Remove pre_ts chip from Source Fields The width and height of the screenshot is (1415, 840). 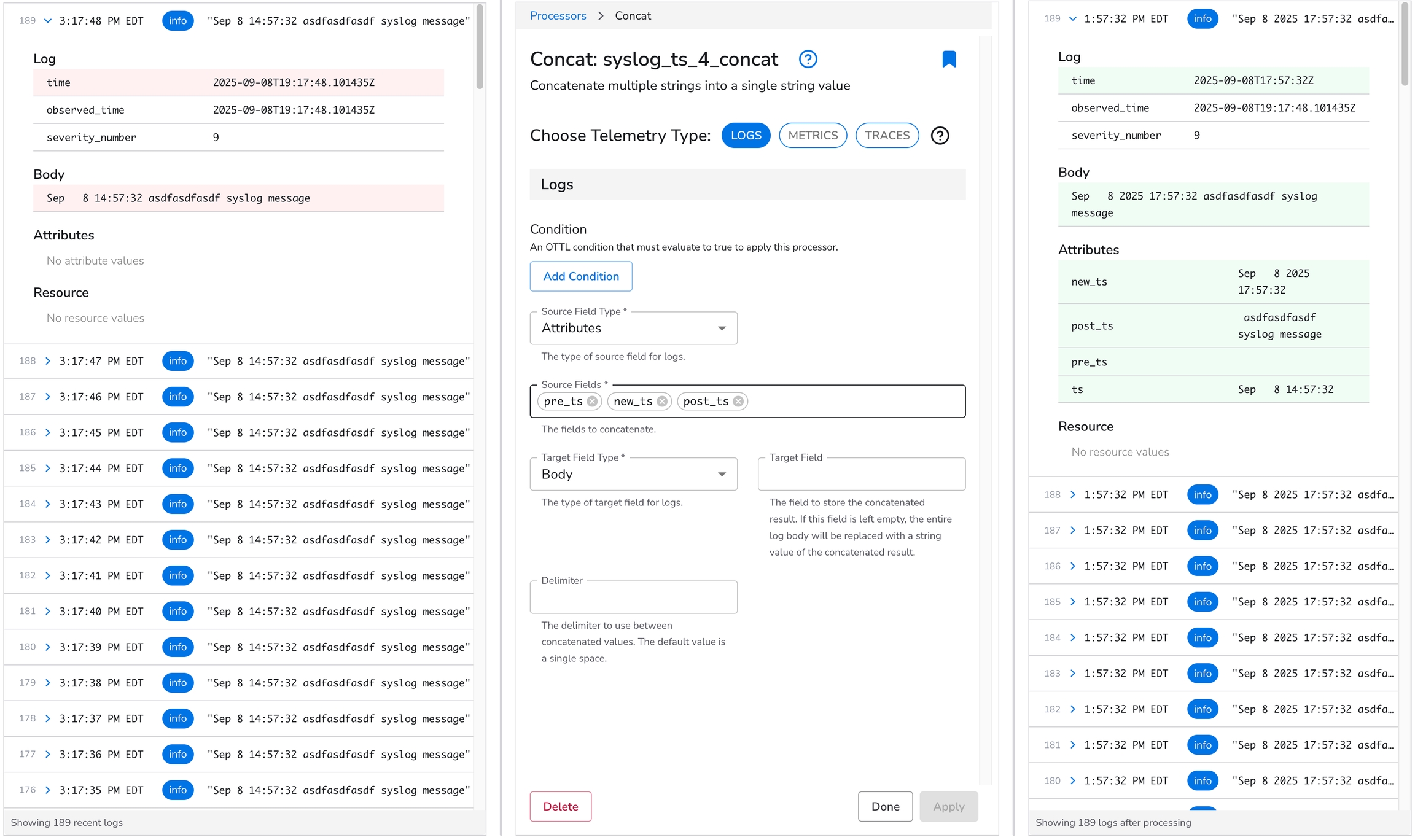pos(592,402)
